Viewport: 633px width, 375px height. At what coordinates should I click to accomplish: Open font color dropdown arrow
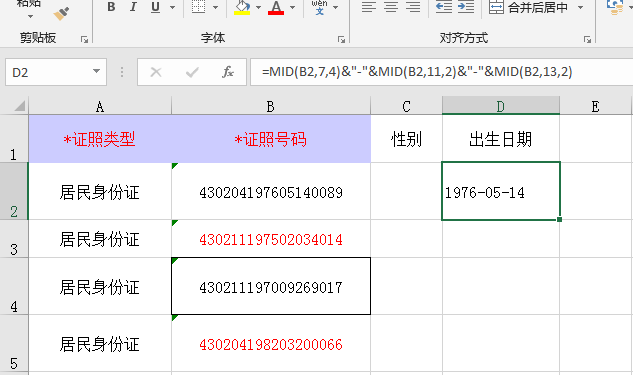[x=293, y=7]
